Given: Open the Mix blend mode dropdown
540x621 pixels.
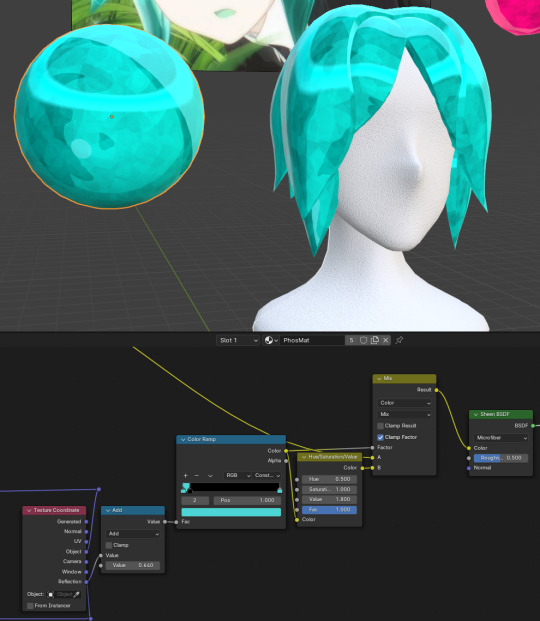Looking at the screenshot, I should point(405,414).
